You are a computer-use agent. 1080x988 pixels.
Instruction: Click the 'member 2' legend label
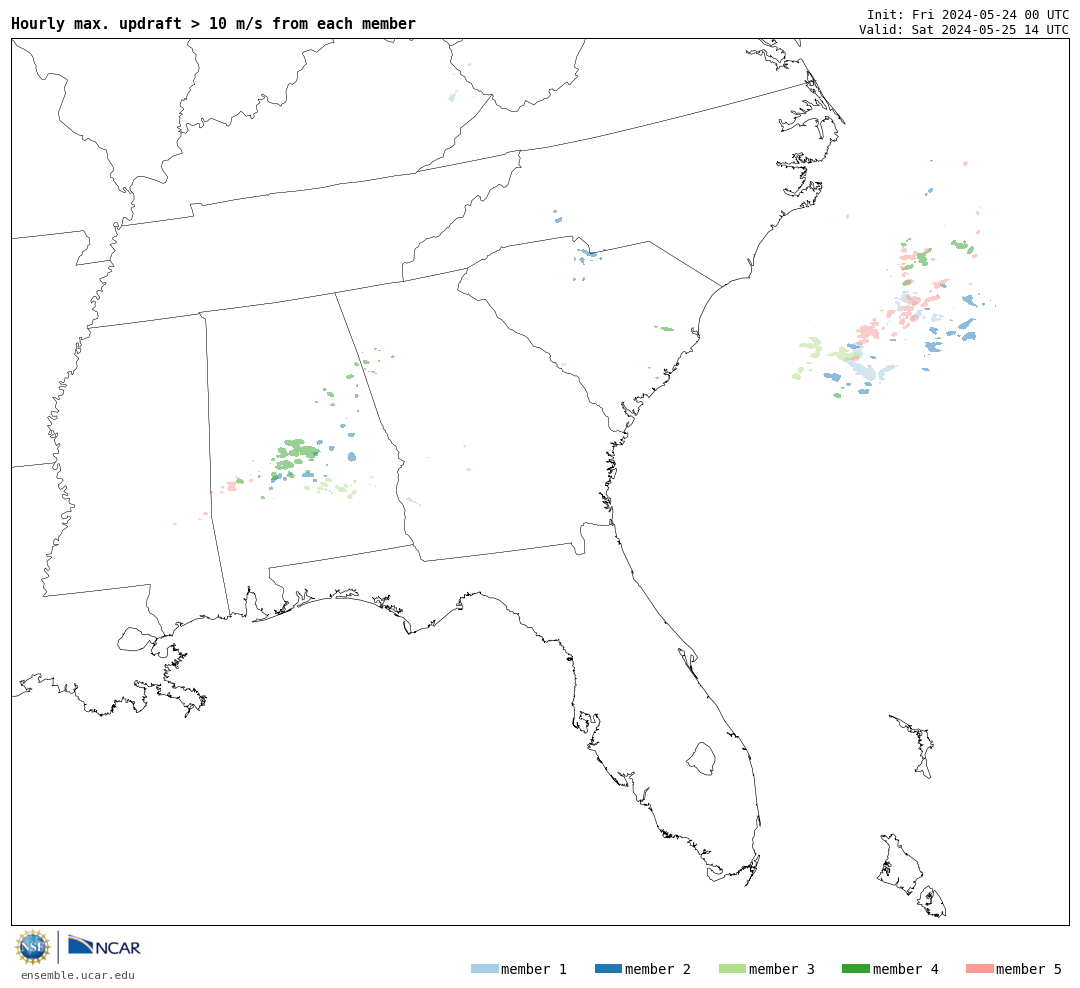[x=658, y=969]
